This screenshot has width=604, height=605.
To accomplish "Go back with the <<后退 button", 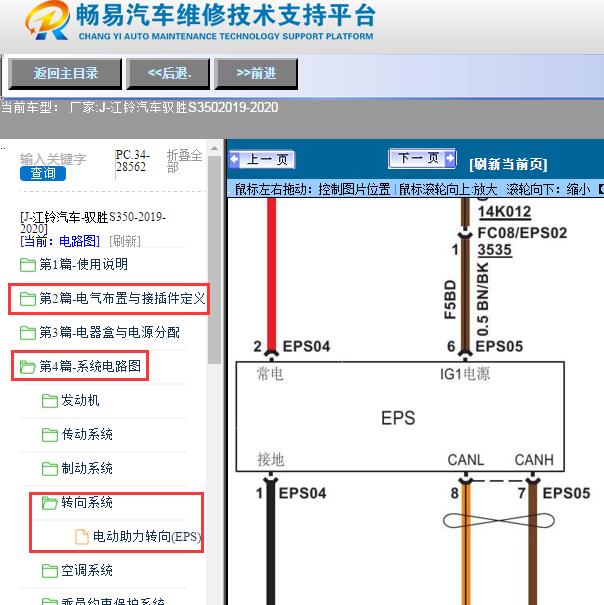I will 168,73.
